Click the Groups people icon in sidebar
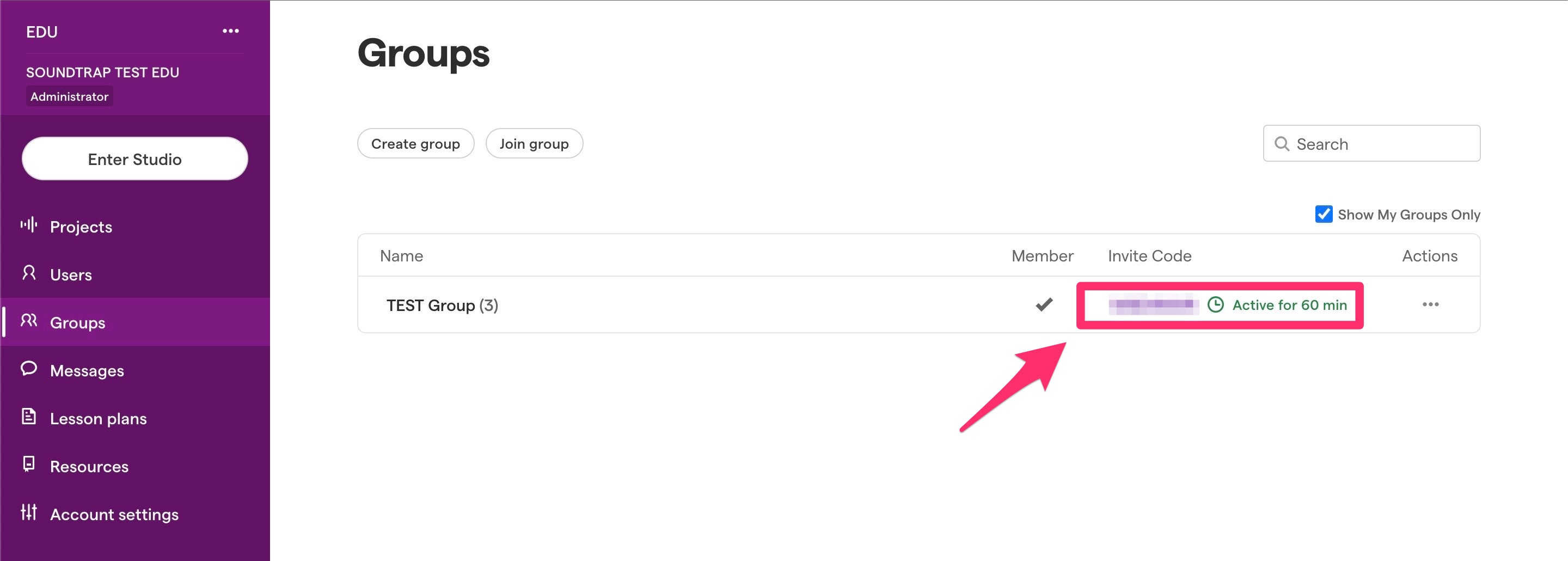1568x561 pixels. (29, 321)
